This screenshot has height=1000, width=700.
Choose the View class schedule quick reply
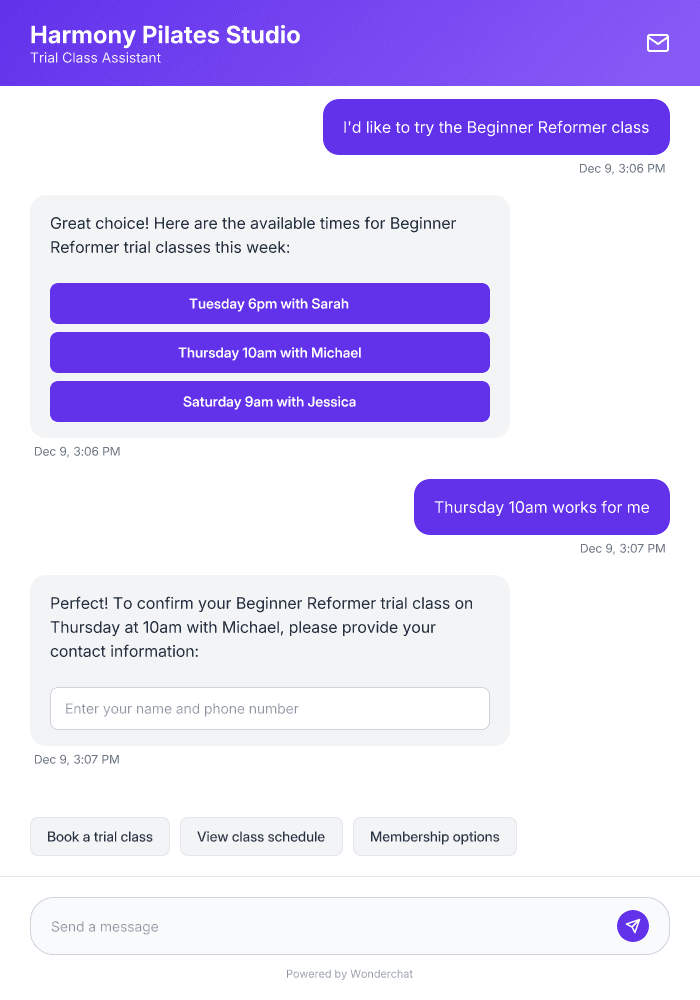(261, 836)
